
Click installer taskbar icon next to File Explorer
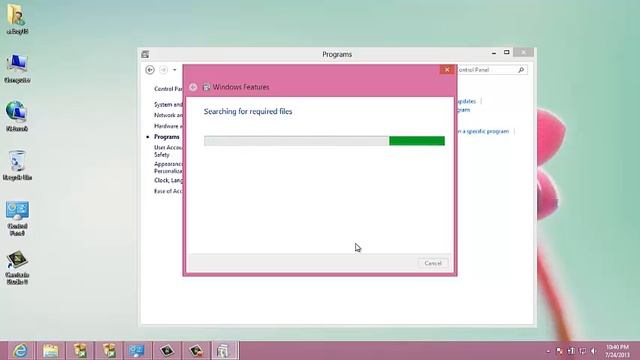tap(80, 351)
